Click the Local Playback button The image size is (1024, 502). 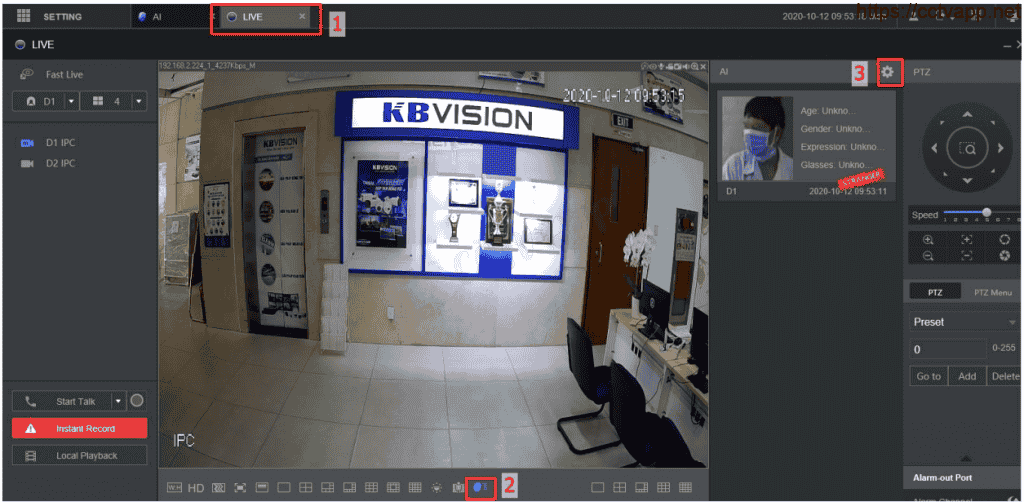tap(79, 455)
